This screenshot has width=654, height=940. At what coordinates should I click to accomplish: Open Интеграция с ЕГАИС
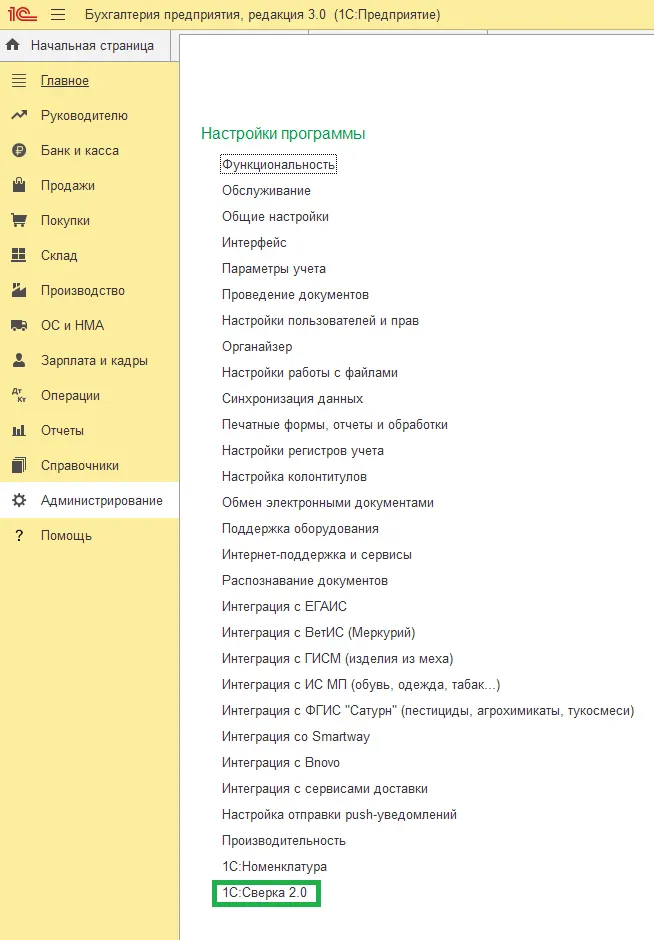[284, 607]
